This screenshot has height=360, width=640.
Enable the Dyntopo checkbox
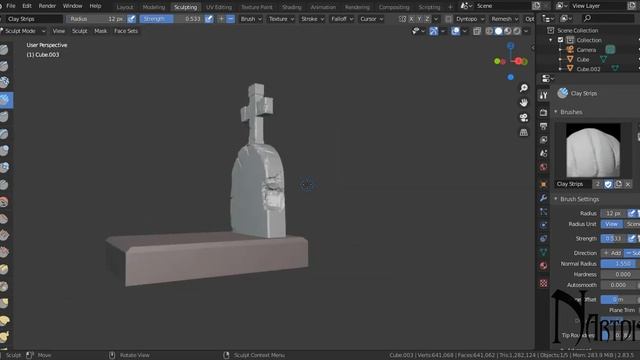click(449, 19)
